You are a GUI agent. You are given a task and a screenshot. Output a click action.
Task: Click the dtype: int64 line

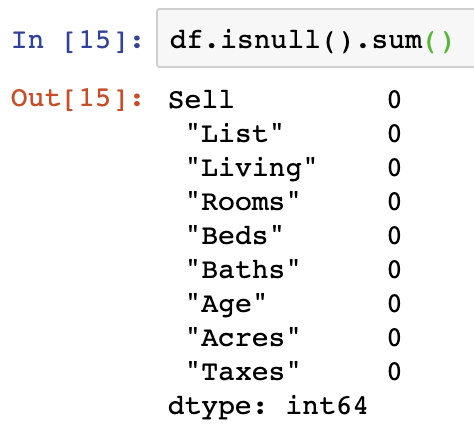click(x=268, y=407)
